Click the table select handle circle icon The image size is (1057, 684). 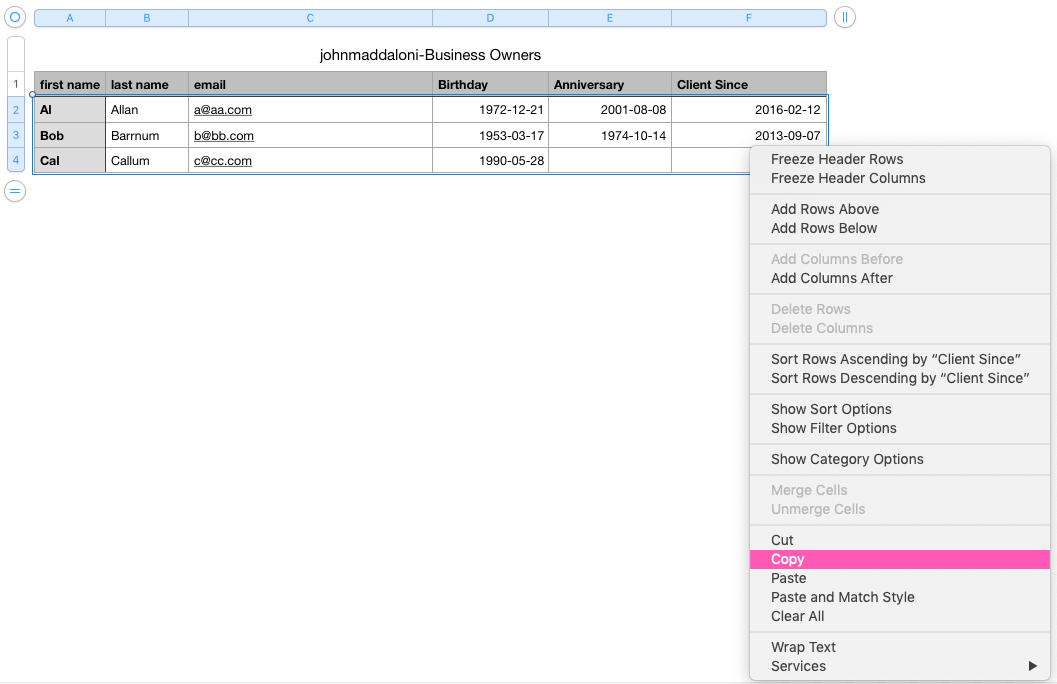pos(15,17)
